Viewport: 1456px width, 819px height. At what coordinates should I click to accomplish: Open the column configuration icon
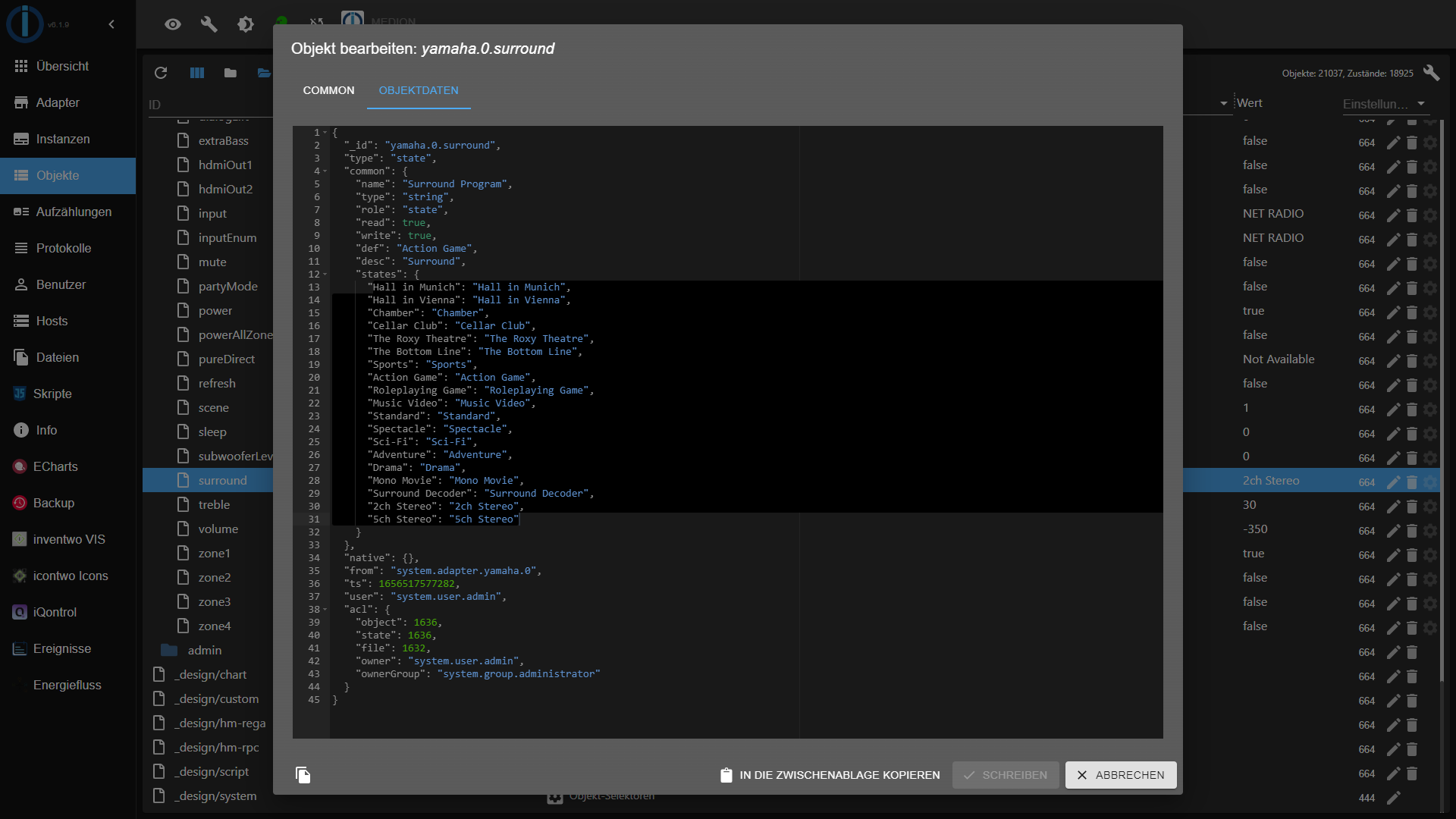click(197, 73)
